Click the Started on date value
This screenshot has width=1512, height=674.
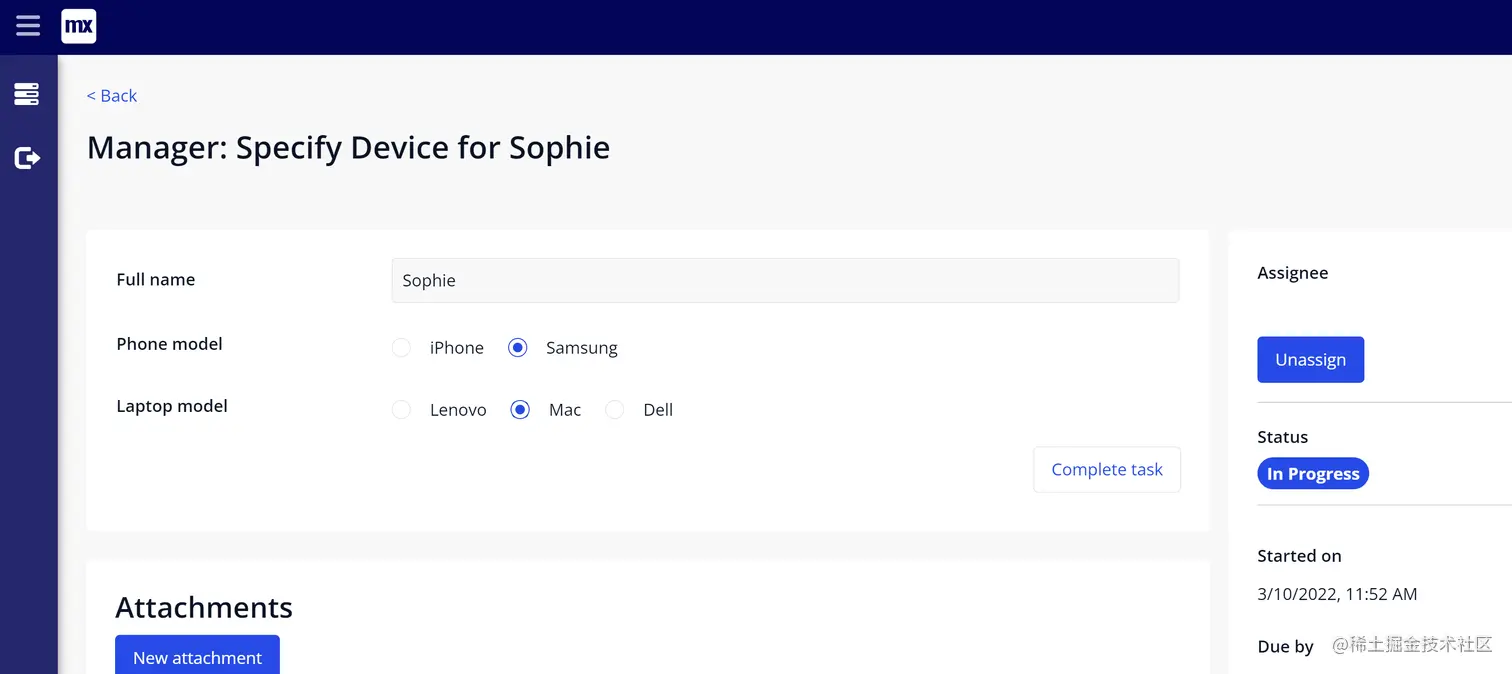(1337, 594)
